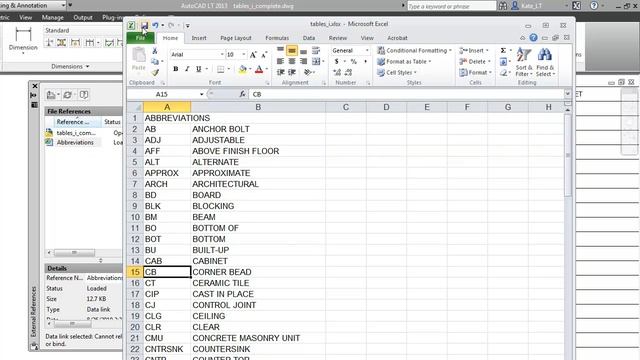Switch to the Data ribbon tab
Image resolution: width=640 pixels, height=360 pixels.
[309, 38]
